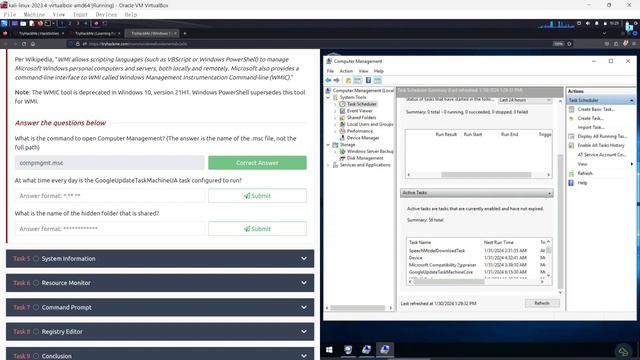The width and height of the screenshot is (640, 360).
Task: Expand the Task Scheduler tree node
Action: click(336, 104)
